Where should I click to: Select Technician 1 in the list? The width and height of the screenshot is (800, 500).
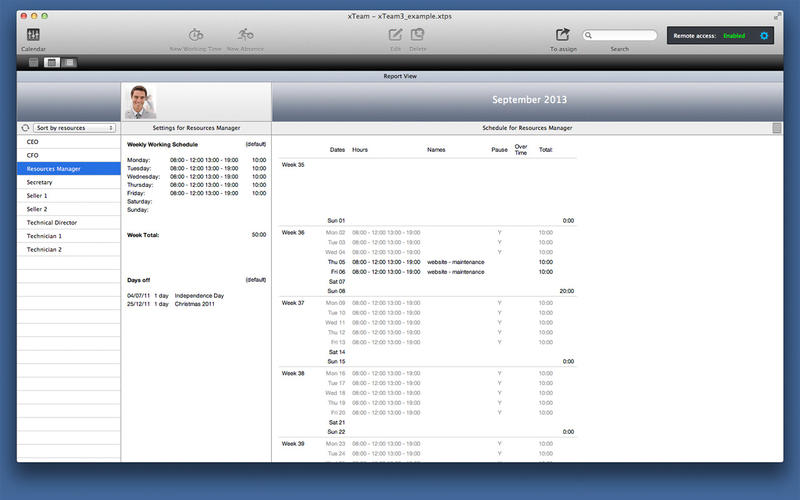pos(69,236)
